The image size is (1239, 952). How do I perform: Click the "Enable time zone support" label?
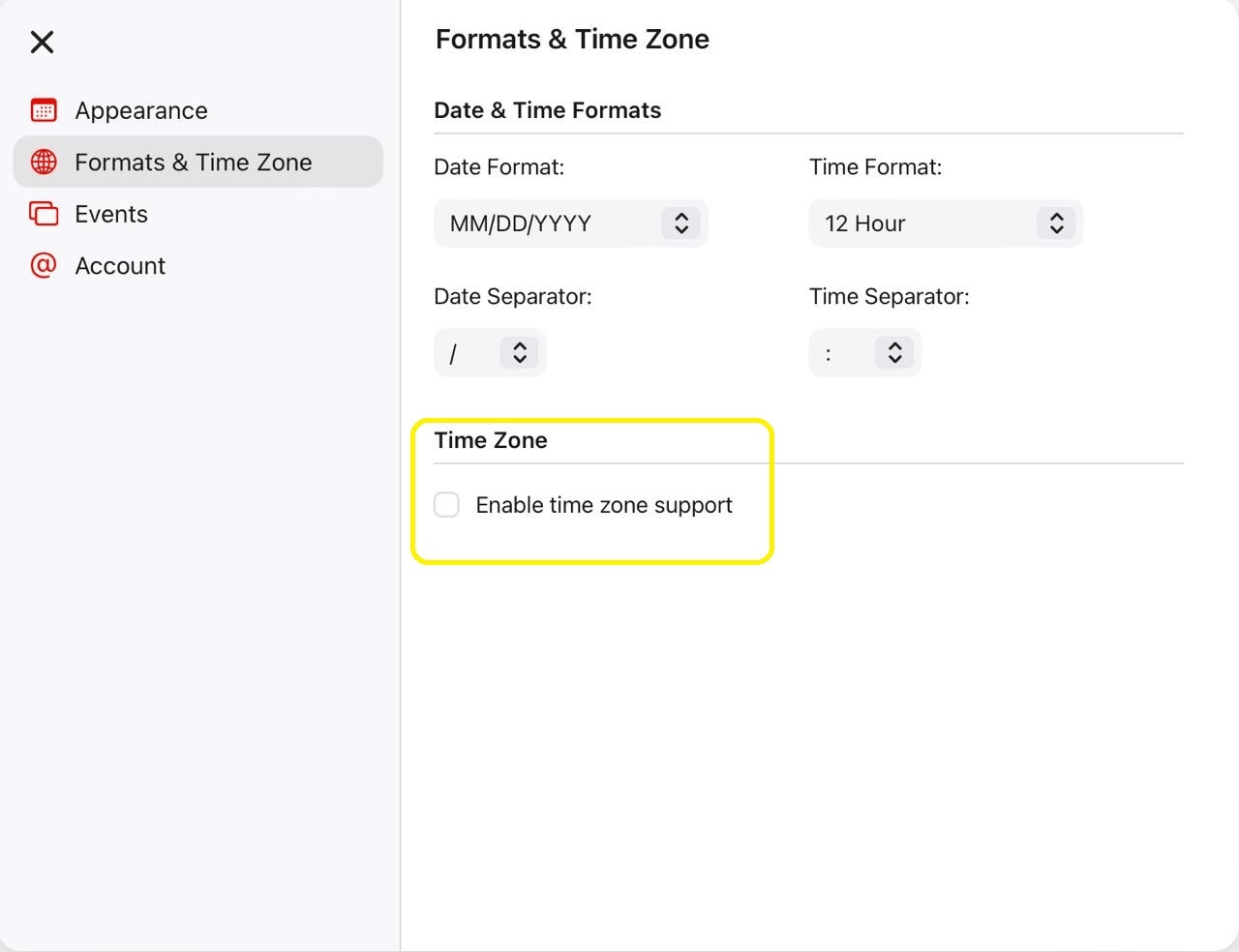[x=604, y=505]
